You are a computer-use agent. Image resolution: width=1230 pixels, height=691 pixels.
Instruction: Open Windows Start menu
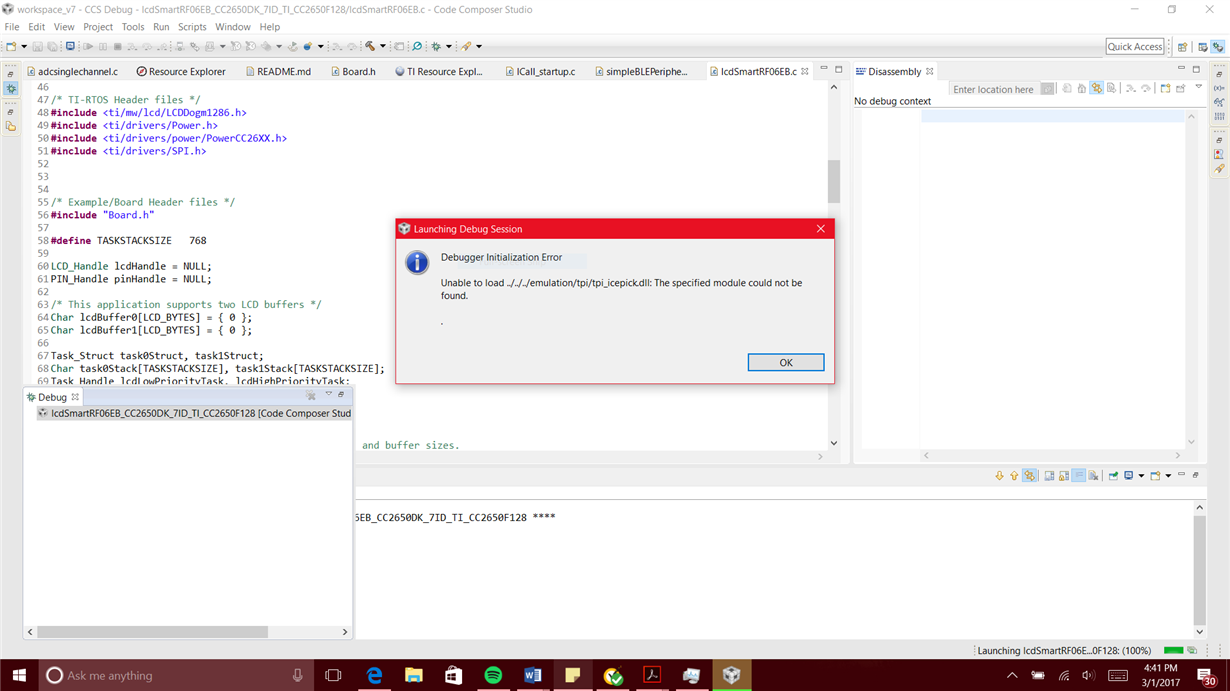[19, 675]
